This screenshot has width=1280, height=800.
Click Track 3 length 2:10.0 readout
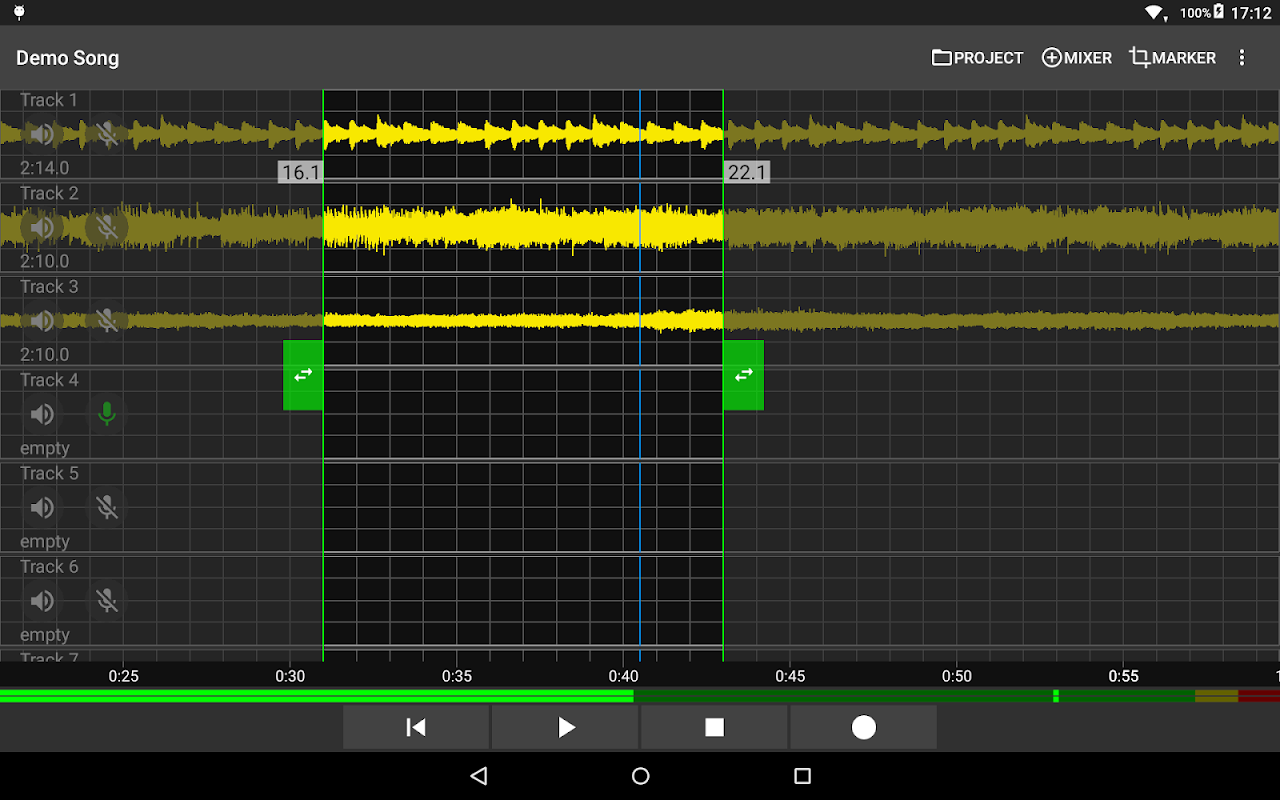[x=45, y=354]
